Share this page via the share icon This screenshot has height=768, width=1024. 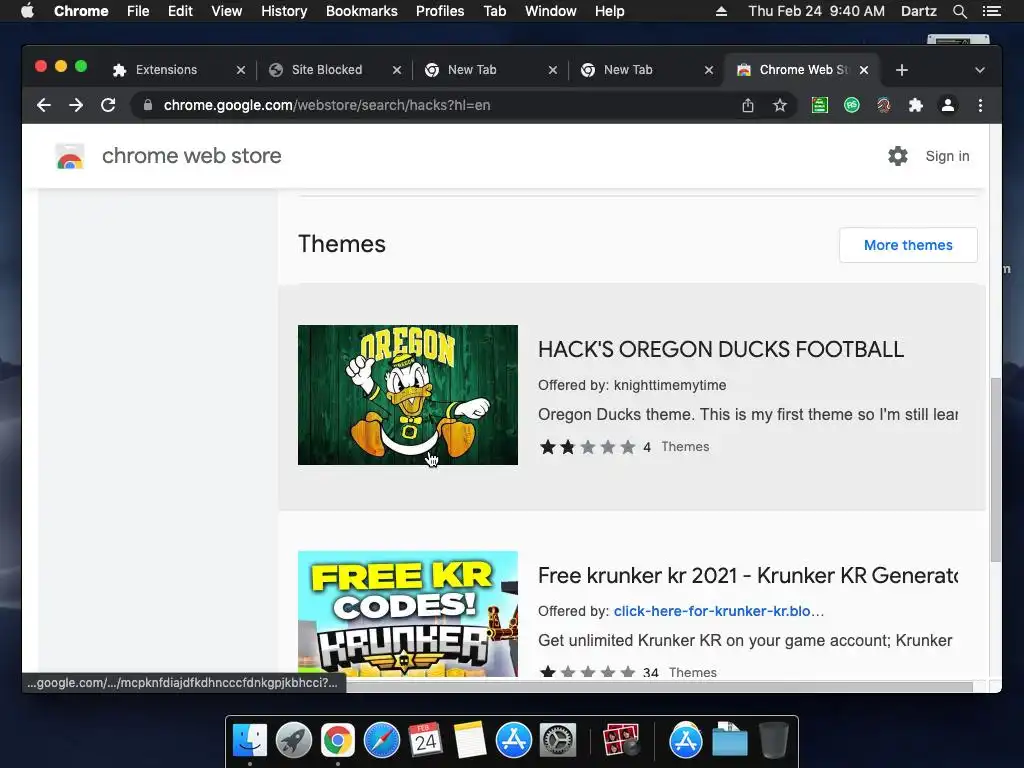coord(748,105)
